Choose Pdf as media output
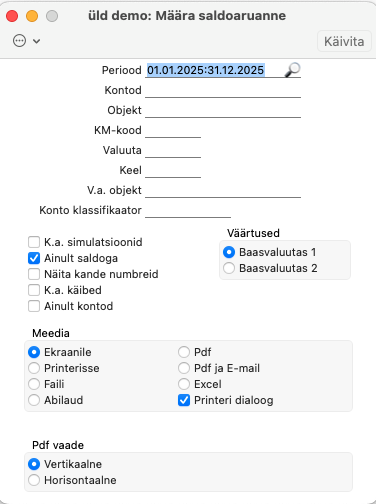This screenshot has width=376, height=504. 184,352
